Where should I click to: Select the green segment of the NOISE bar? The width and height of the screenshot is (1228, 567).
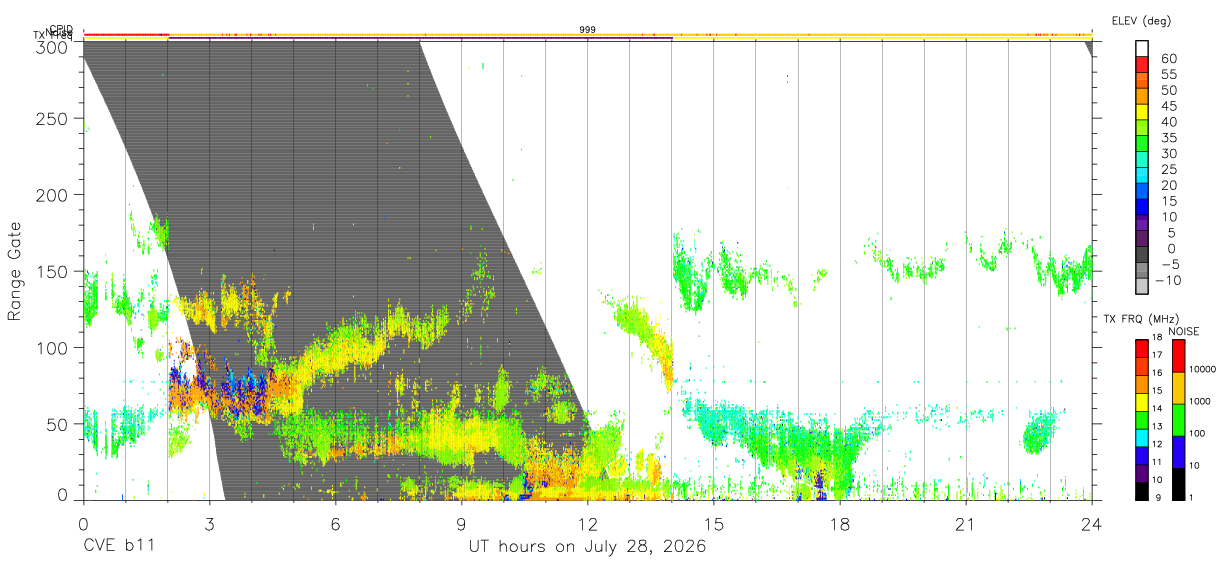[1179, 420]
